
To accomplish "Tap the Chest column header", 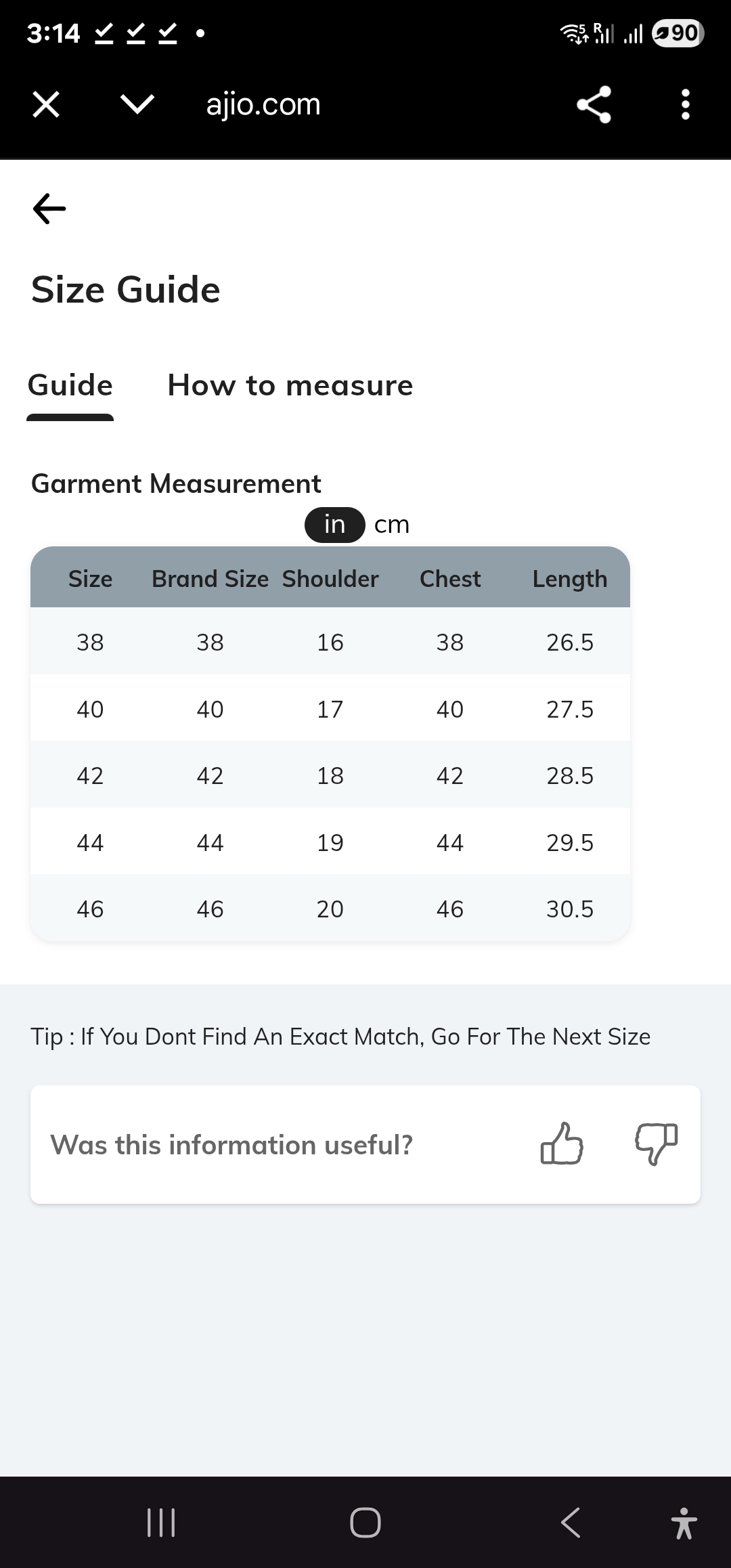I will point(450,579).
